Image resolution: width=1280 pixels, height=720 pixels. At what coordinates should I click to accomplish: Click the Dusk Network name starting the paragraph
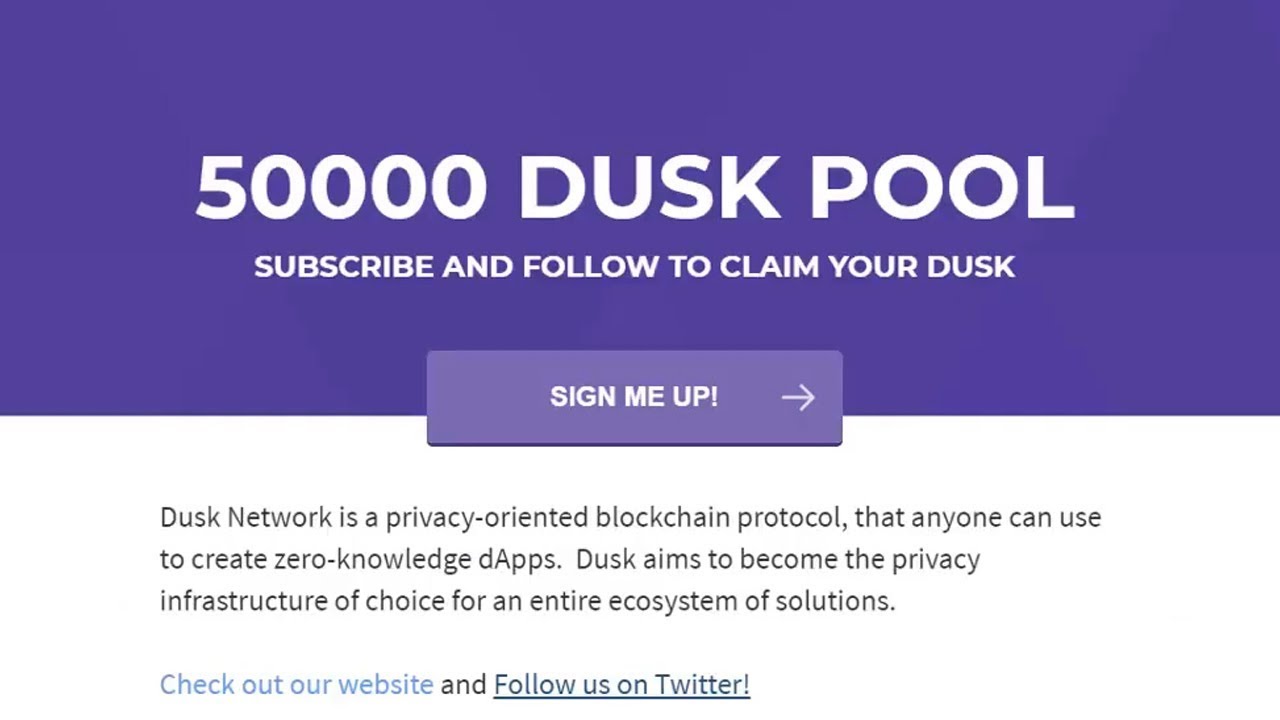245,517
